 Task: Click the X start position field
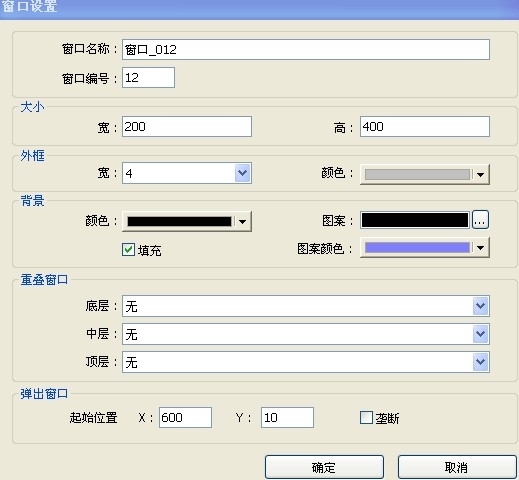tap(185, 417)
